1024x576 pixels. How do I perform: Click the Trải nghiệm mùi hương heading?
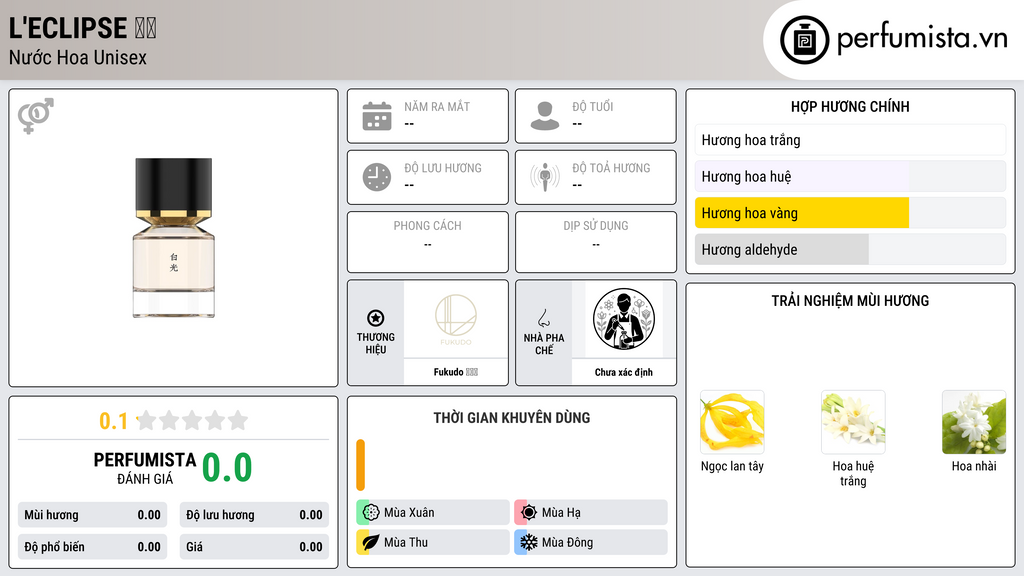[850, 301]
